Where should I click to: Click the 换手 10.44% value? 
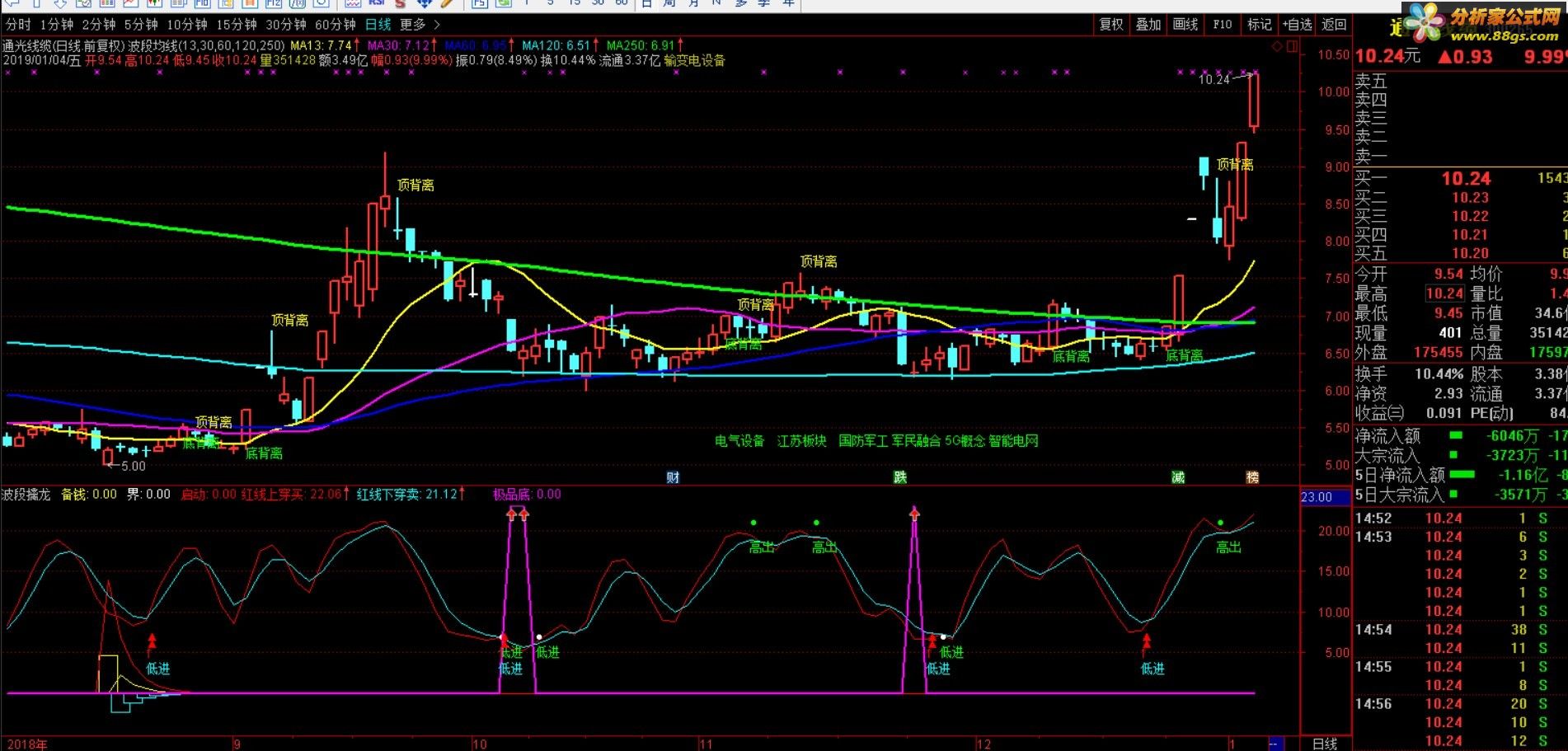pyautogui.click(x=1438, y=373)
